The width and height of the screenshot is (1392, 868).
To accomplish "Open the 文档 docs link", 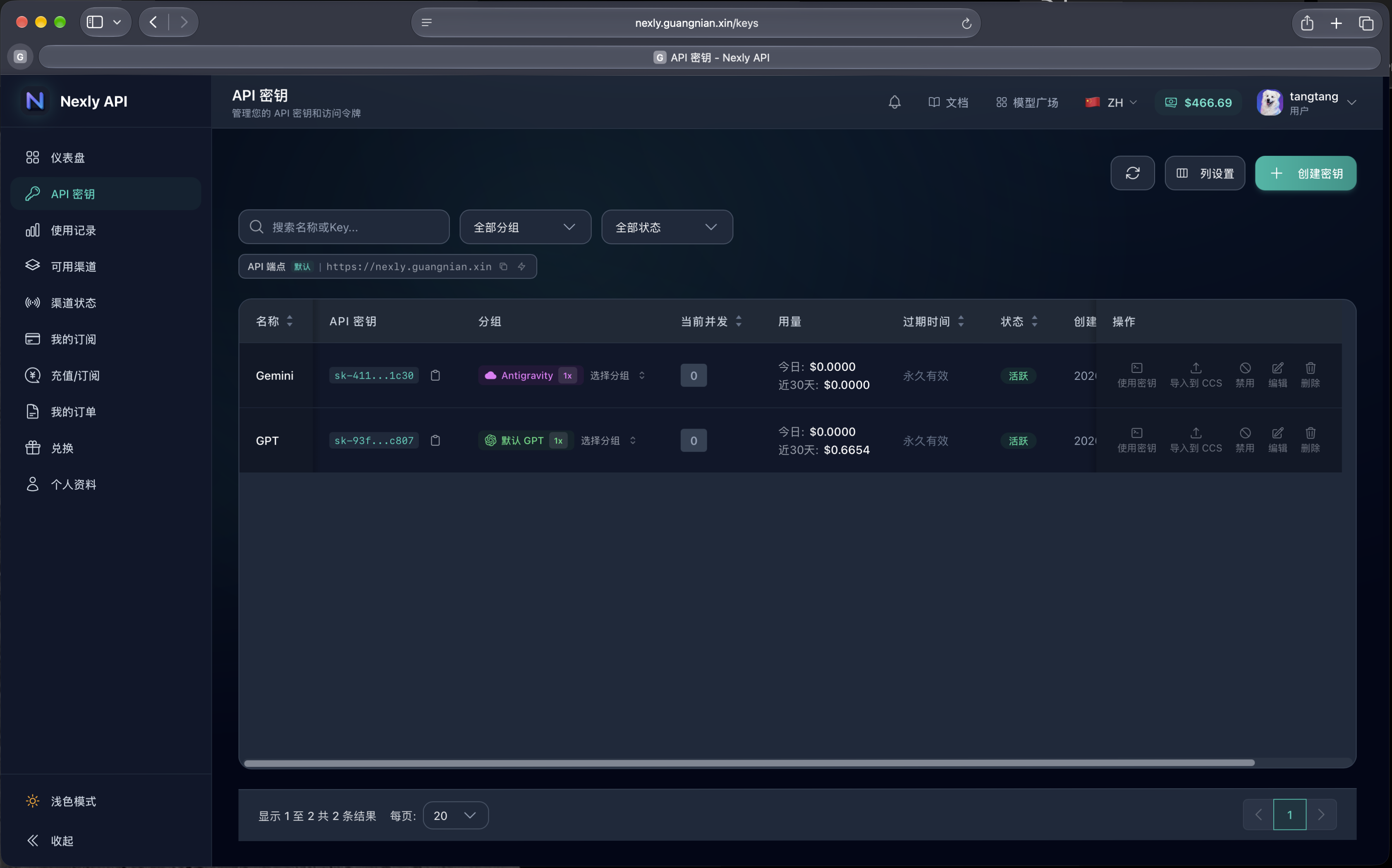I will point(948,102).
